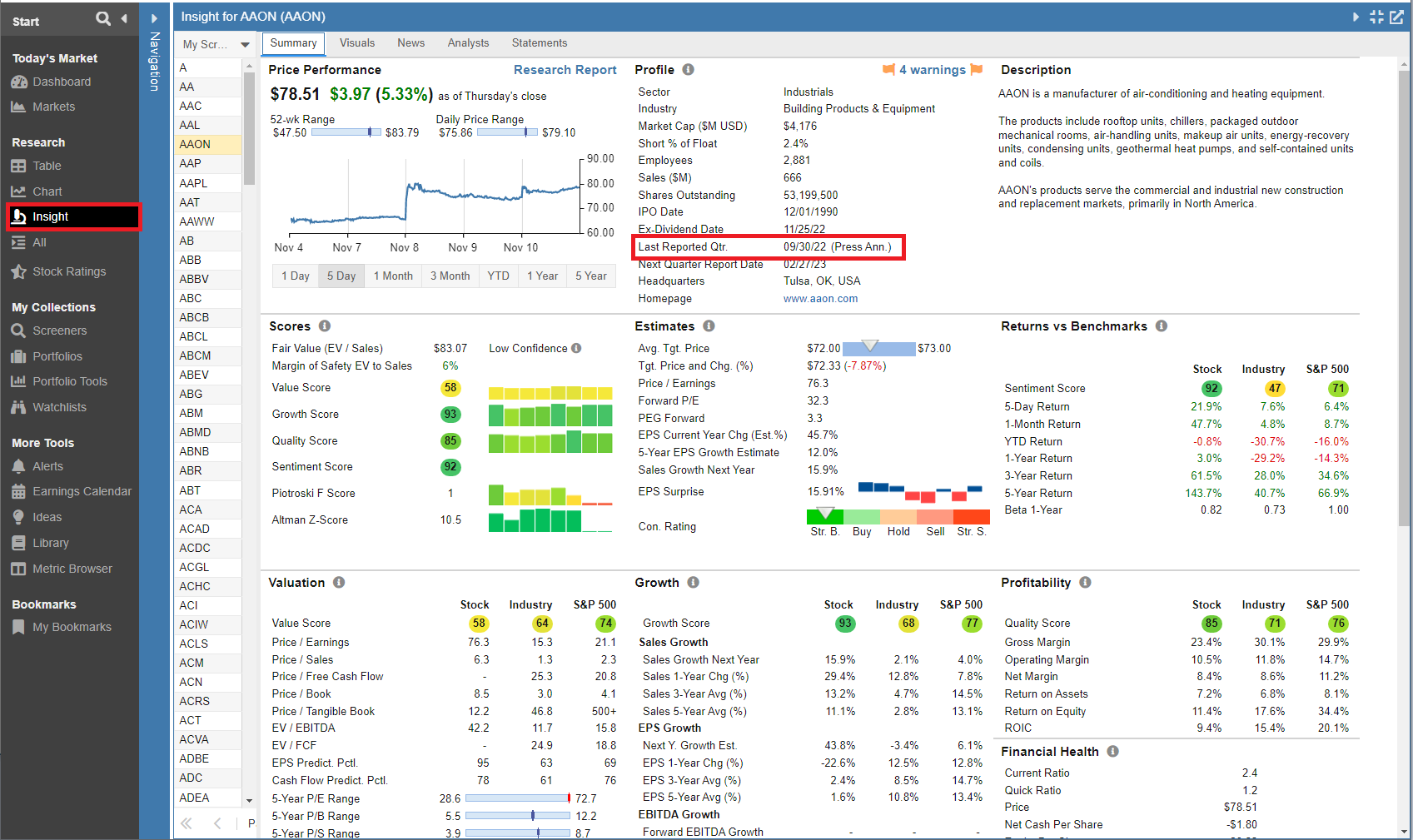View the 4 warnings link

tap(933, 70)
